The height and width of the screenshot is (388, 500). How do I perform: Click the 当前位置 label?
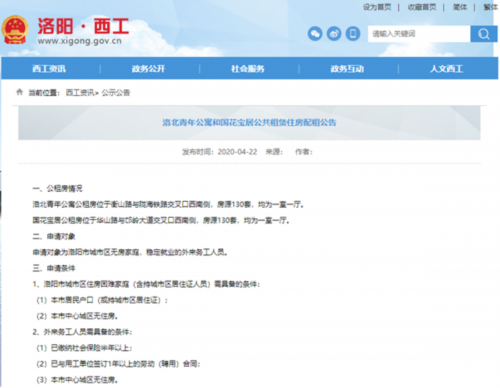tap(44, 93)
